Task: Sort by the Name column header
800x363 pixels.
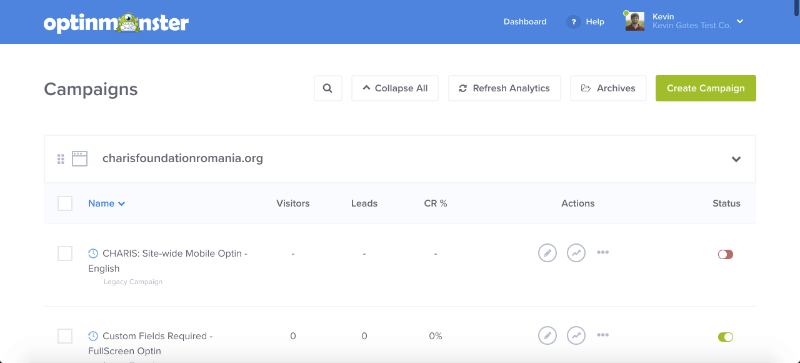Action: 107,203
